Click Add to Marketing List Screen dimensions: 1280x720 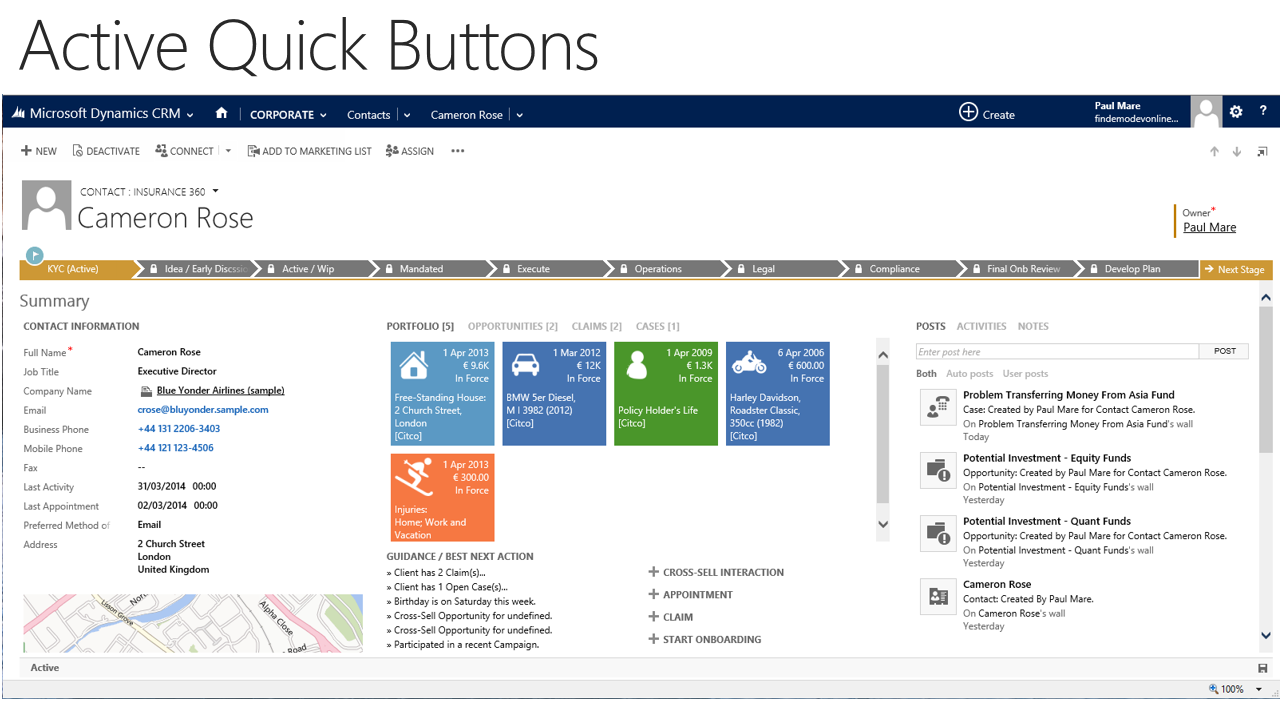coord(309,151)
